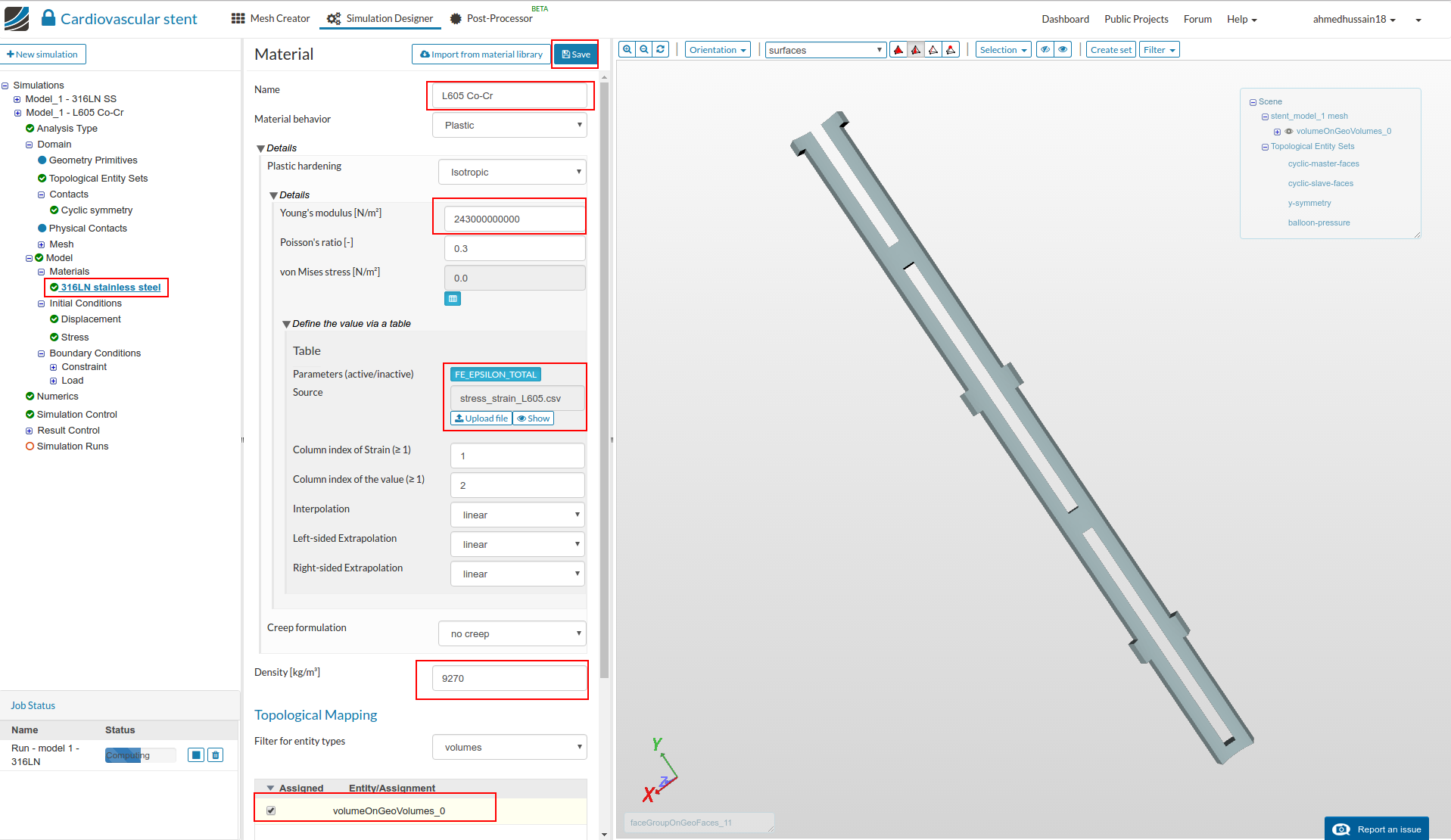Image resolution: width=1451 pixels, height=840 pixels.
Task: Open Plastic hardening dropdown
Action: click(512, 172)
